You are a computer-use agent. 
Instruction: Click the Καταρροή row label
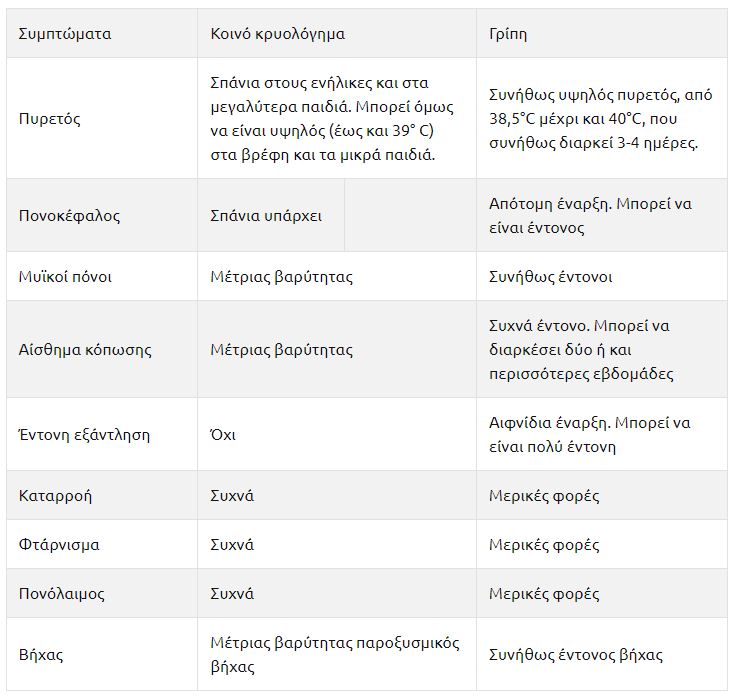[55, 496]
